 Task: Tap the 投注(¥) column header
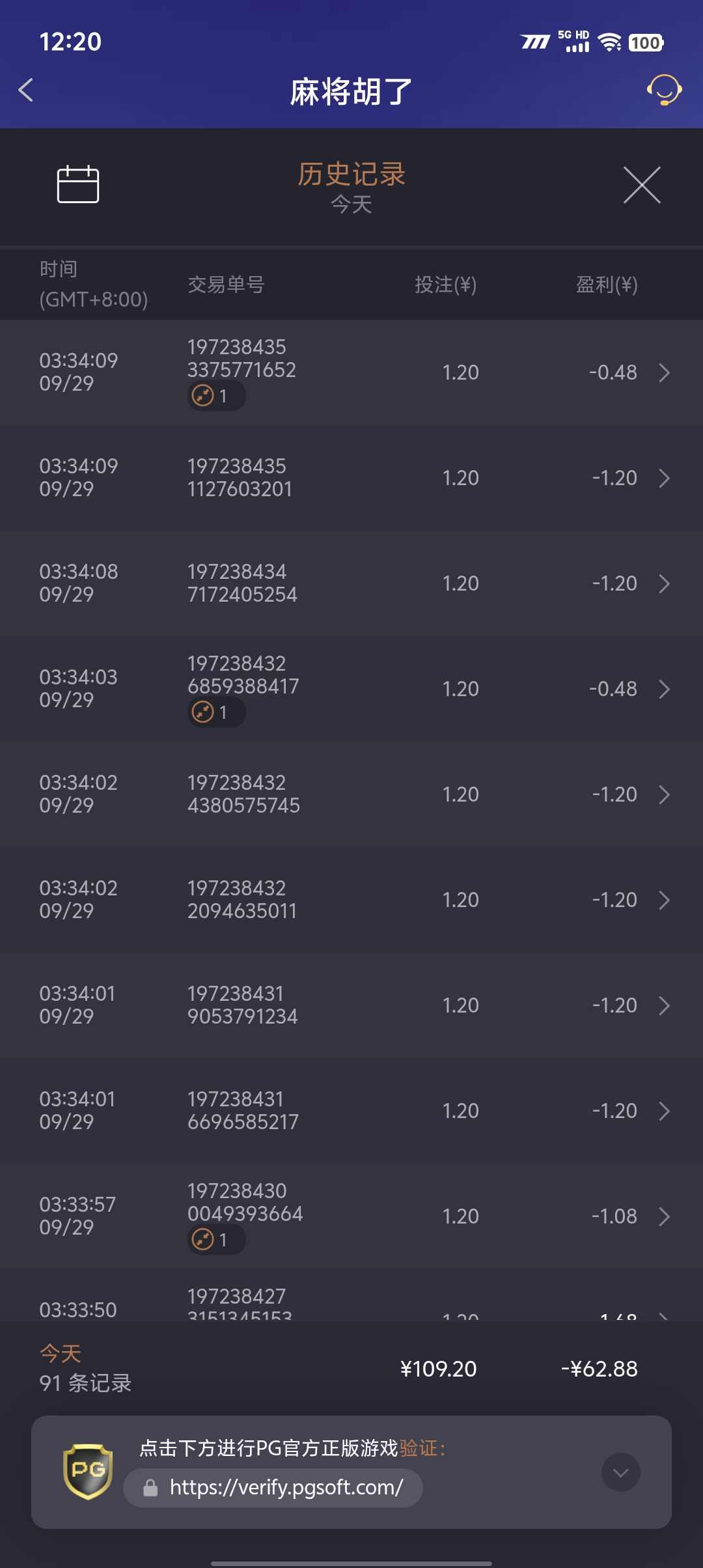tap(446, 285)
